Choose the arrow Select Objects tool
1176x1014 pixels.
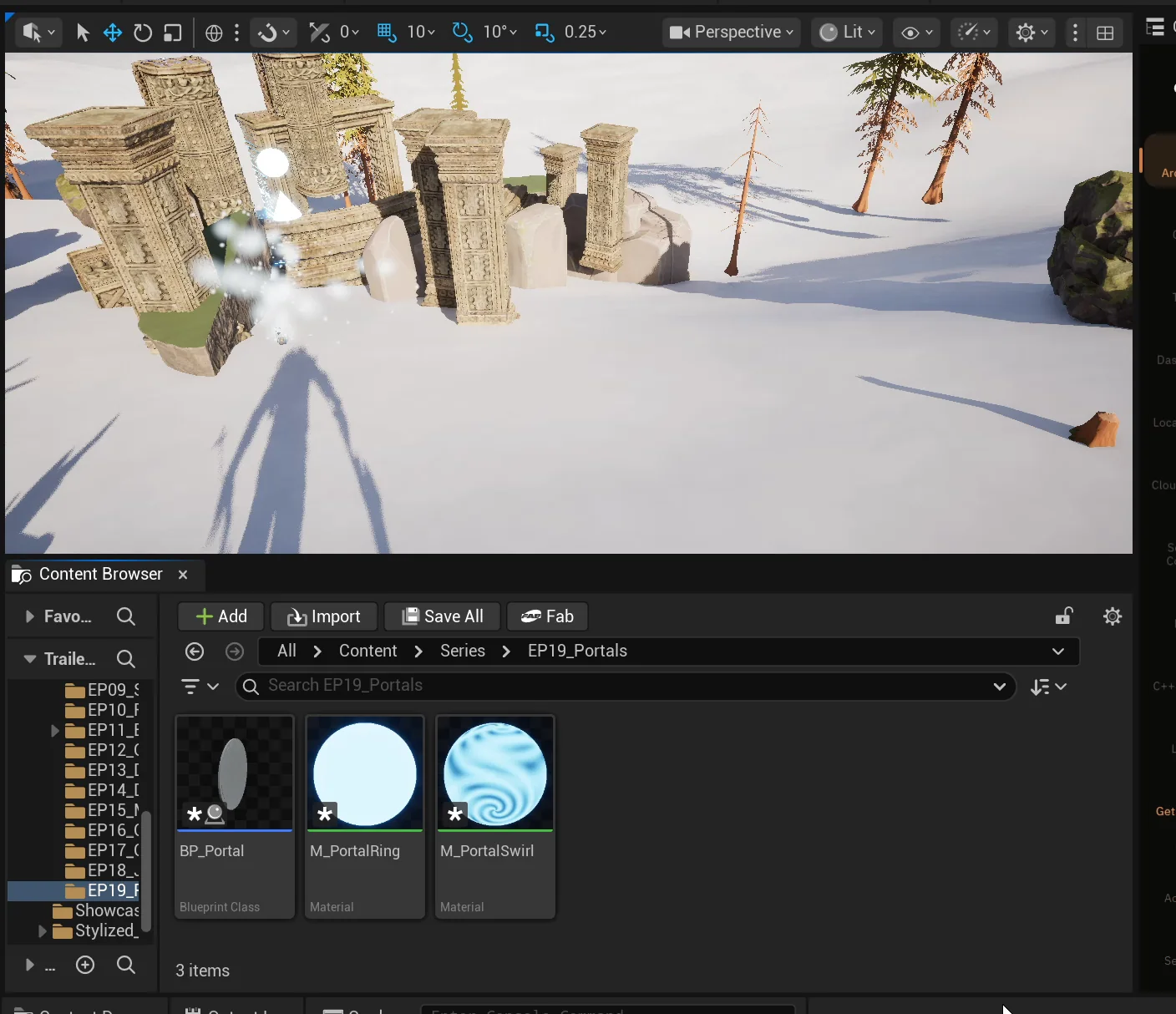[83, 33]
